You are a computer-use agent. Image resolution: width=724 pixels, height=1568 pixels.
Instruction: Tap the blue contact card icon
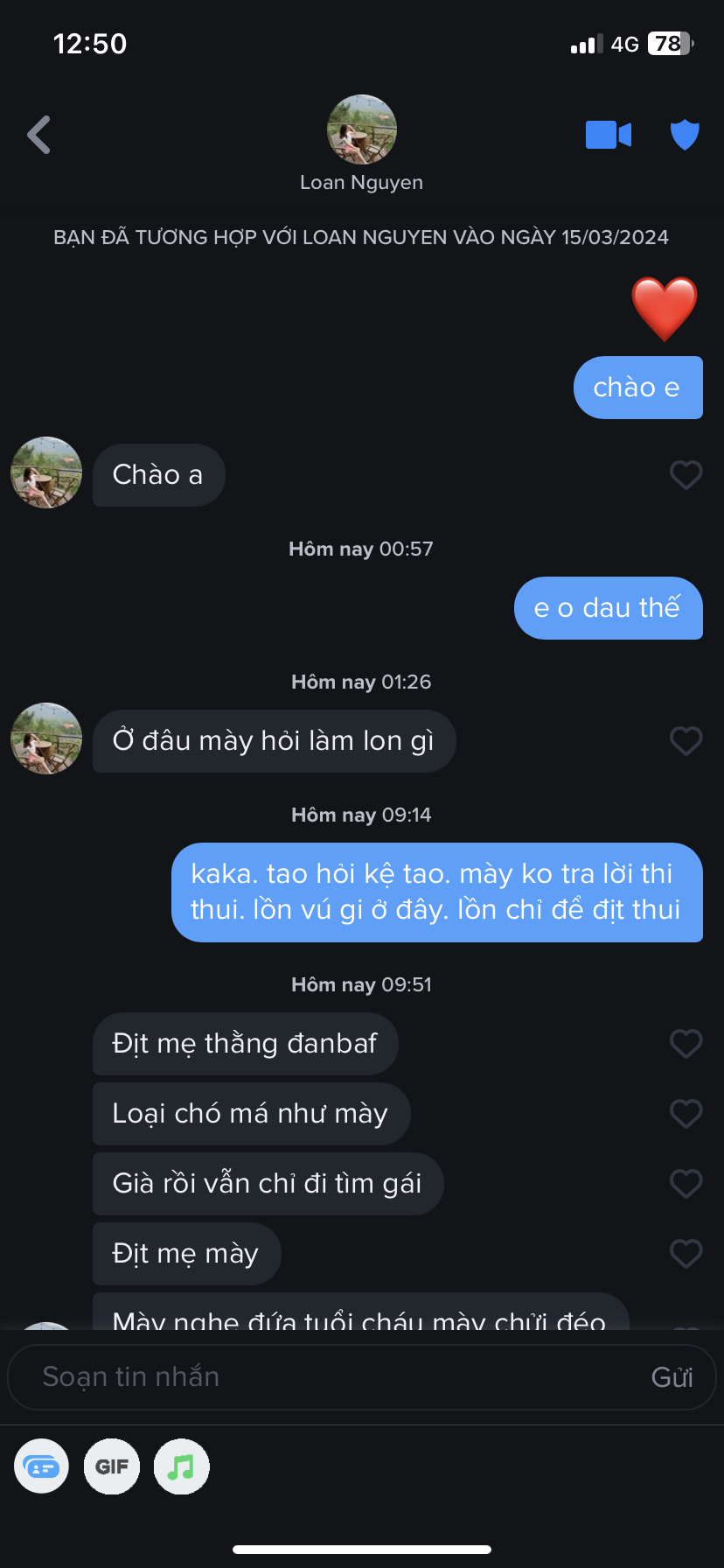point(42,1466)
